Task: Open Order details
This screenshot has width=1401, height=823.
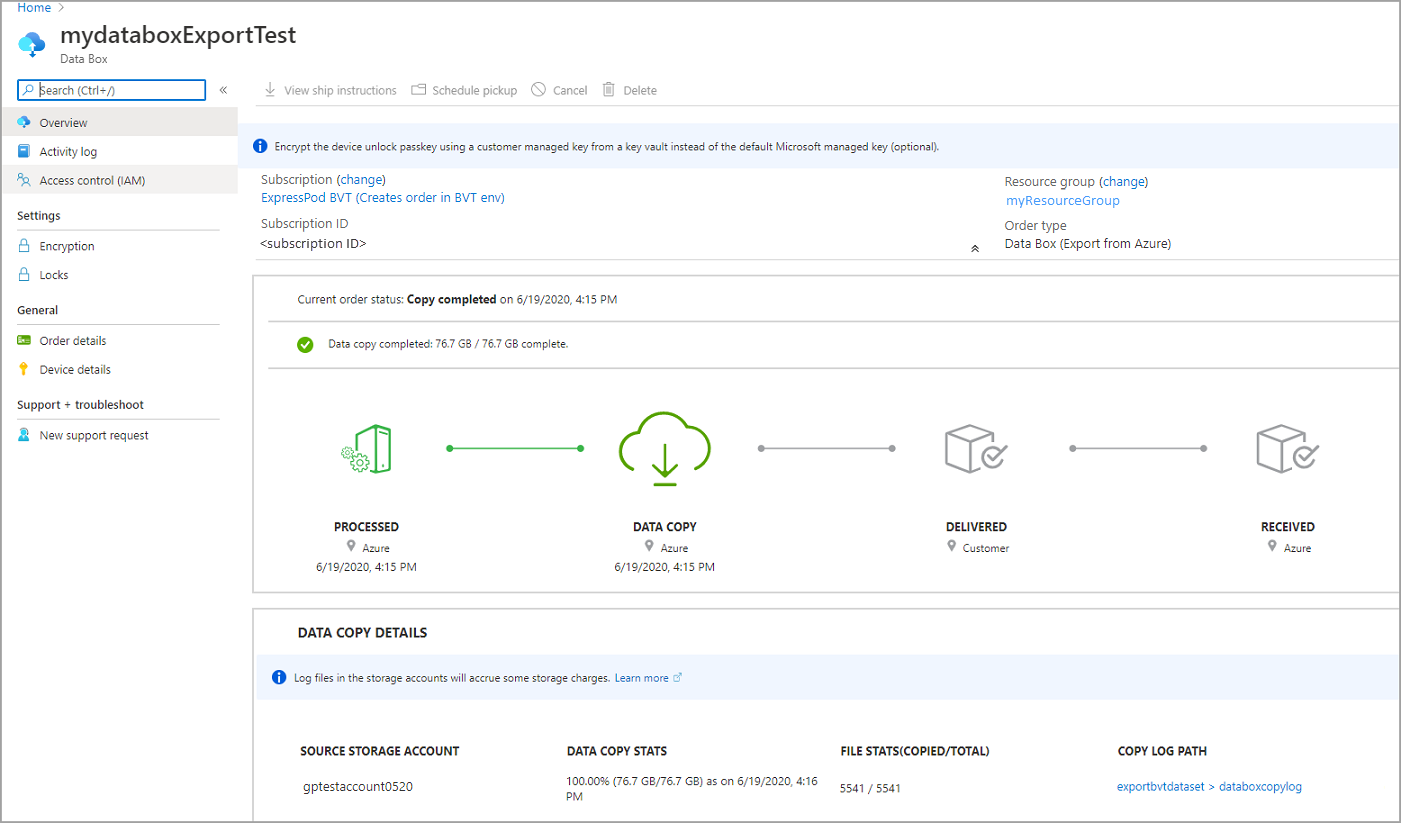Action: click(x=72, y=340)
